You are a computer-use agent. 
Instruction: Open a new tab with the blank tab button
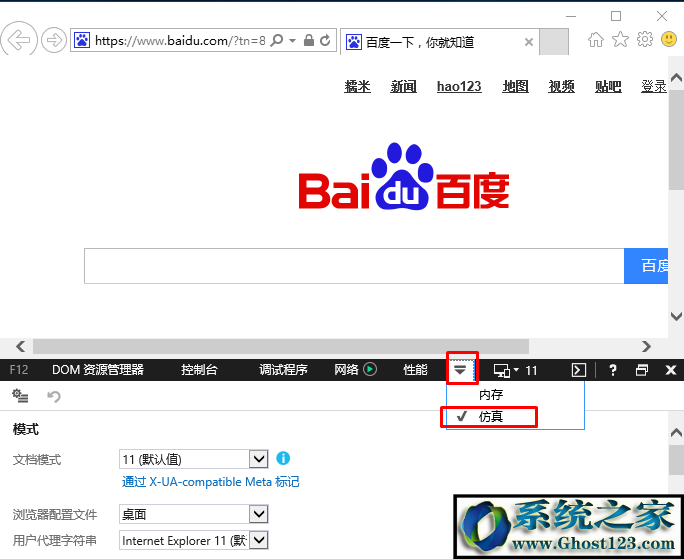pyautogui.click(x=554, y=41)
